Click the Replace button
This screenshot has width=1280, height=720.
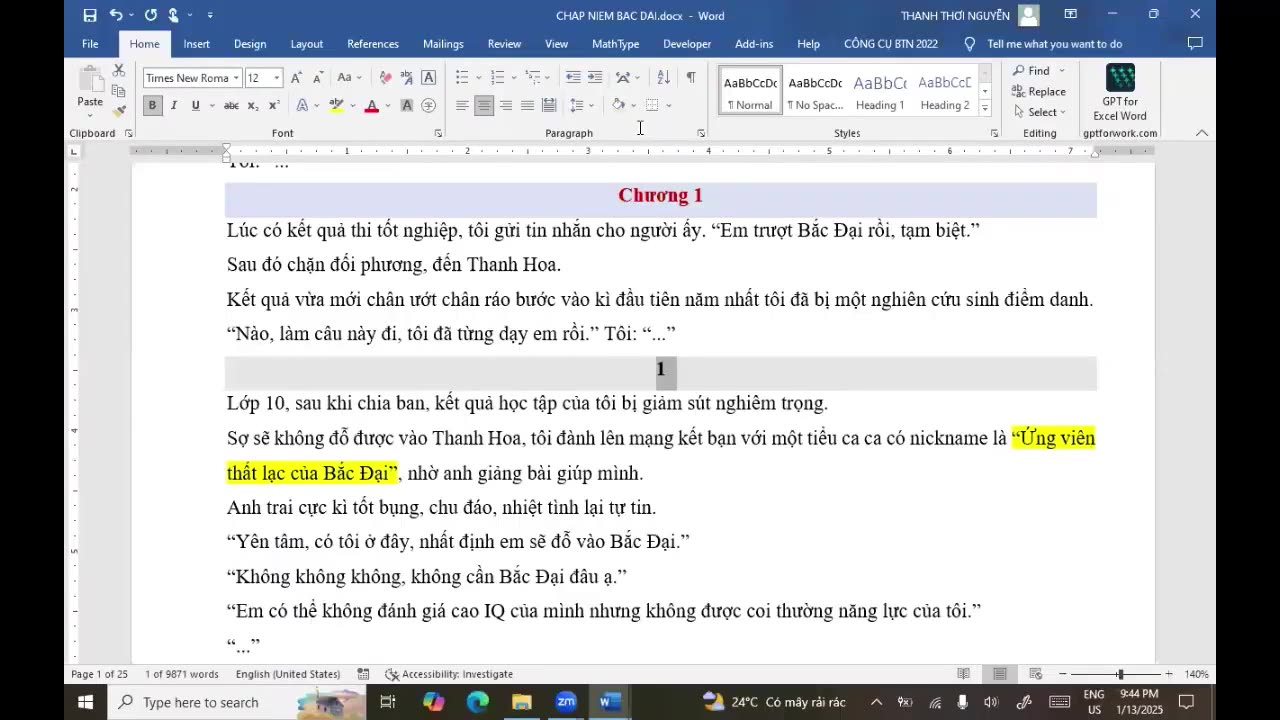(1039, 91)
